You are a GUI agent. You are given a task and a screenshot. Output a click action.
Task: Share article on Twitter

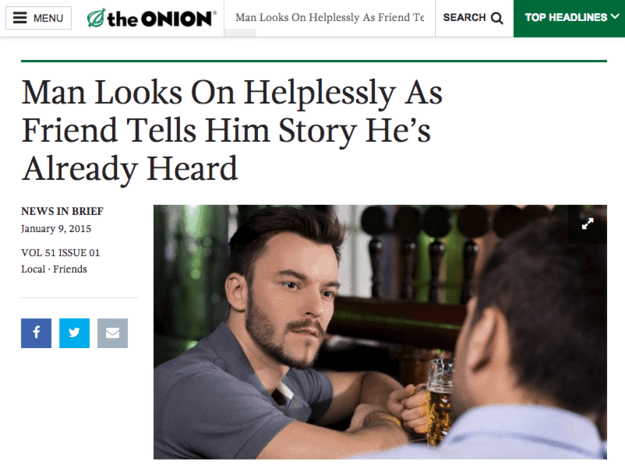(x=75, y=333)
